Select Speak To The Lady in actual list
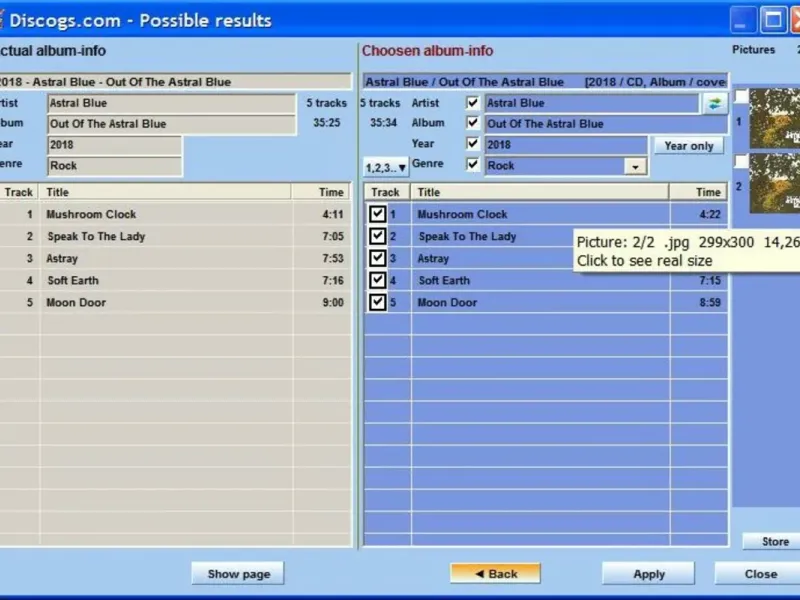This screenshot has width=800, height=600. 96,236
